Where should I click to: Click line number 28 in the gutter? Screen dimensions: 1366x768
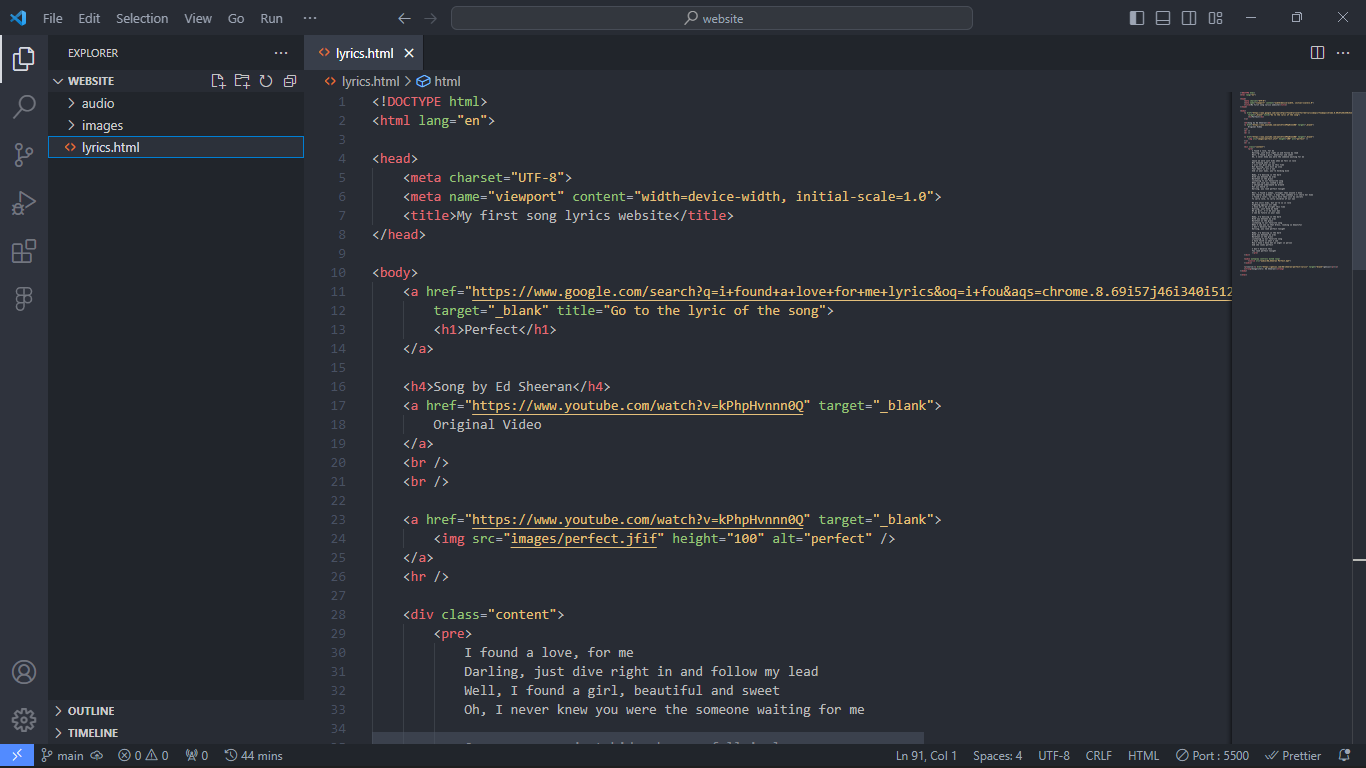coord(338,615)
